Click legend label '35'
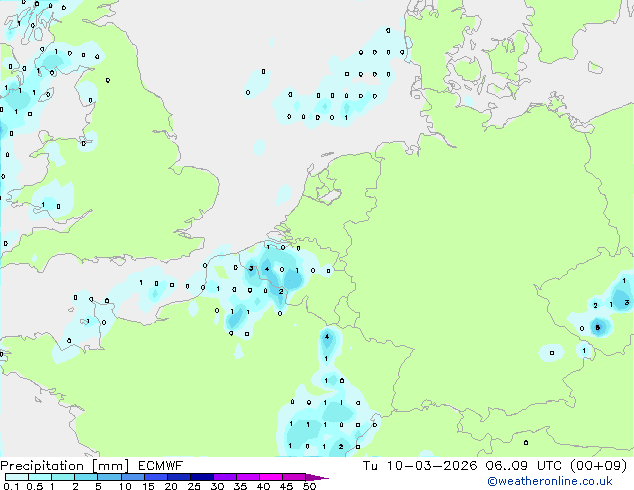The width and height of the screenshot is (634, 490). click(x=240, y=486)
